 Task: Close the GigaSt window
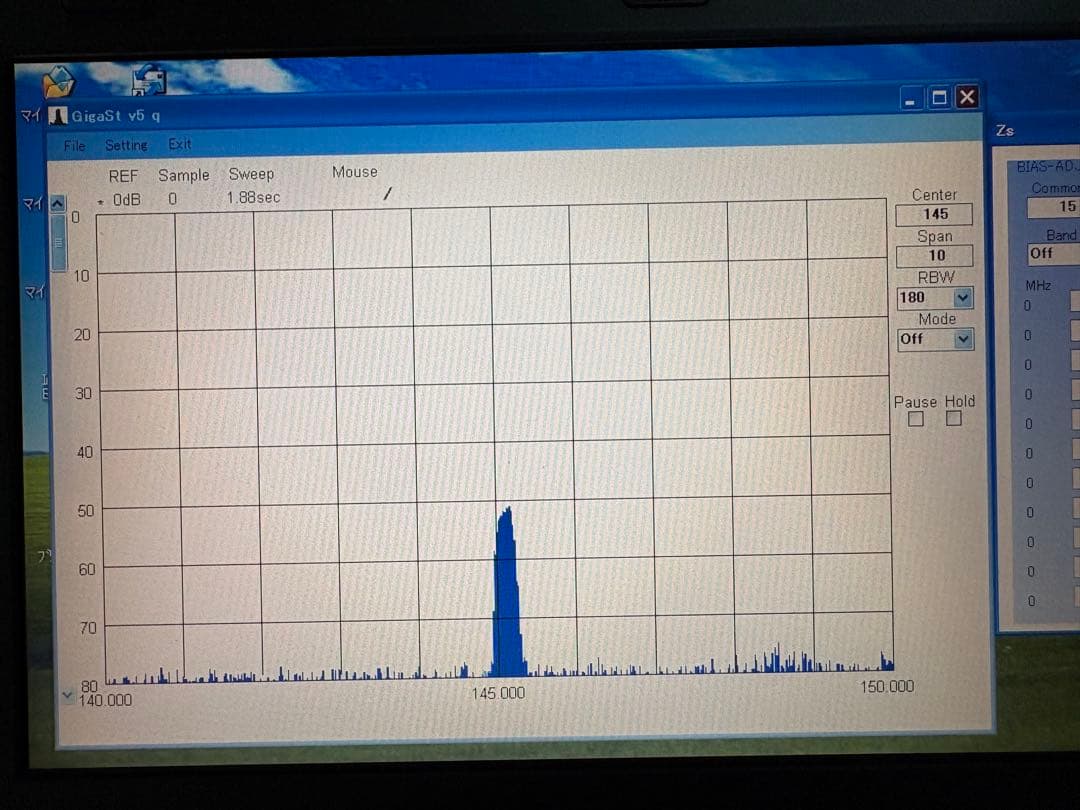click(966, 97)
